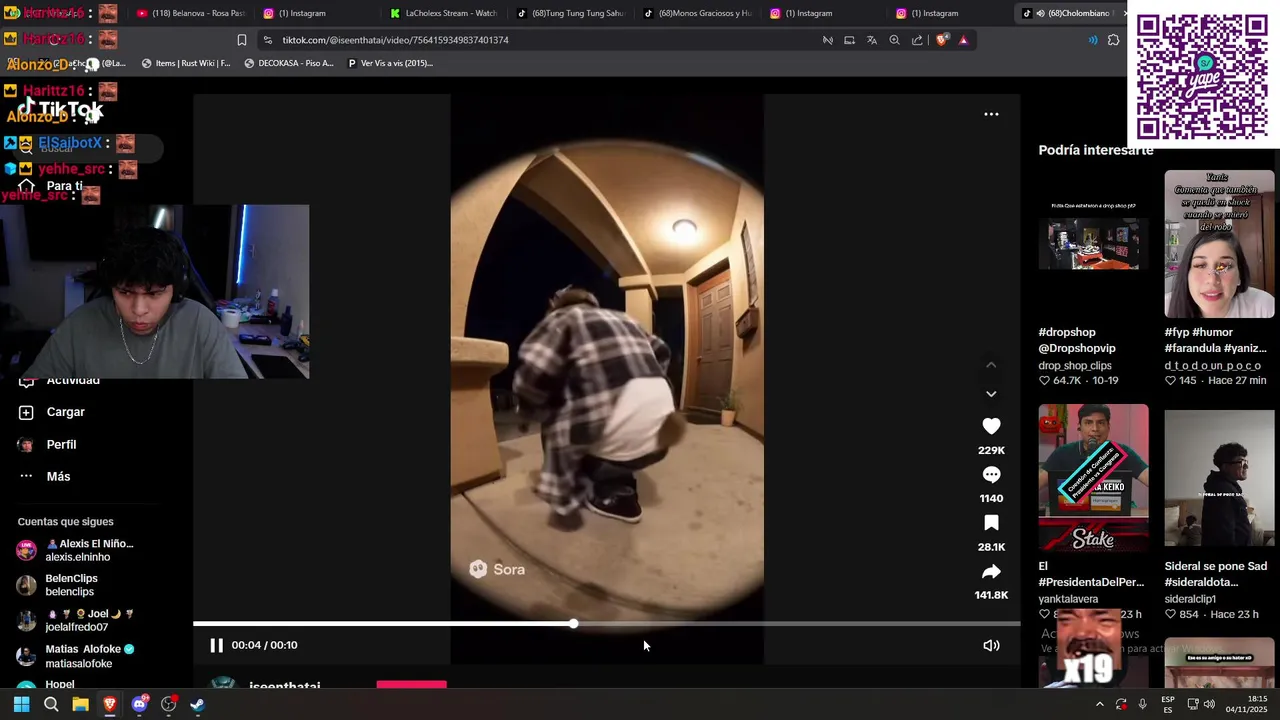
Task: Open the Stake Presidenta recommended video thumbnail
Action: [x=1093, y=478]
